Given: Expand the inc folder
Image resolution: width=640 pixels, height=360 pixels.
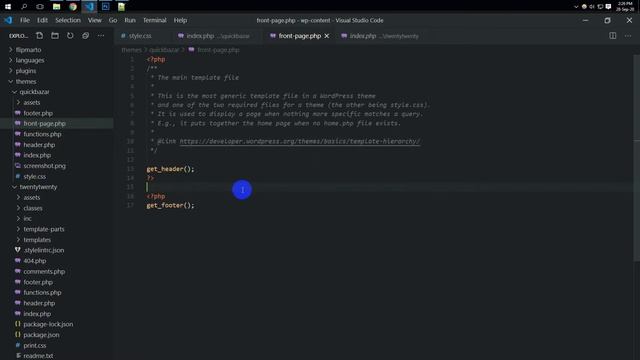Looking at the screenshot, I should tap(27, 219).
